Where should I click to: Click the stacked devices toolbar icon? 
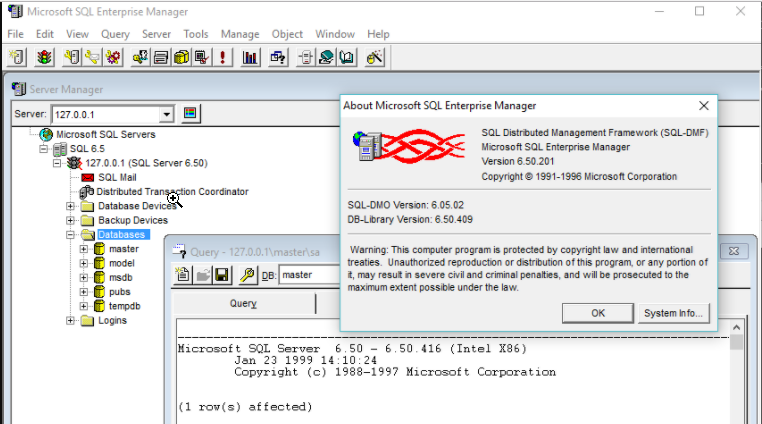pyautogui.click(x=160, y=57)
